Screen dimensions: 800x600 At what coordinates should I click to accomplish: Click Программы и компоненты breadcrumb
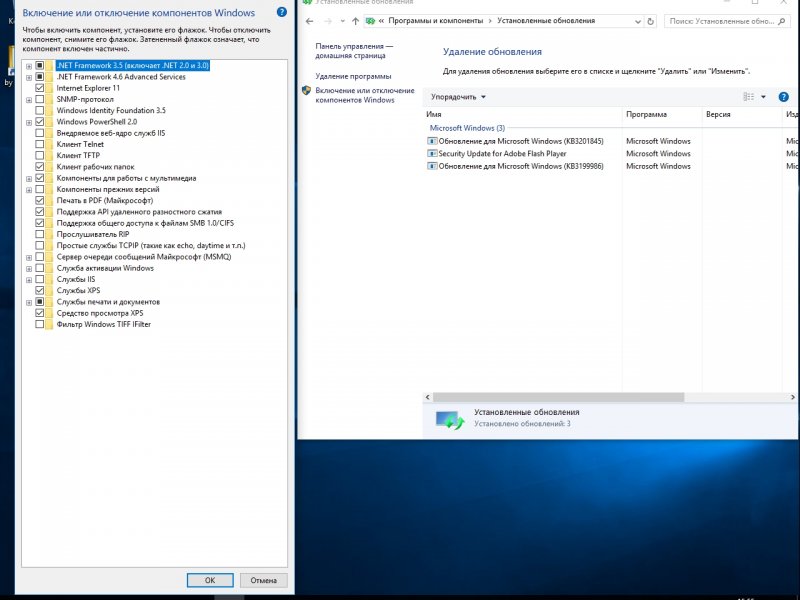[435, 21]
